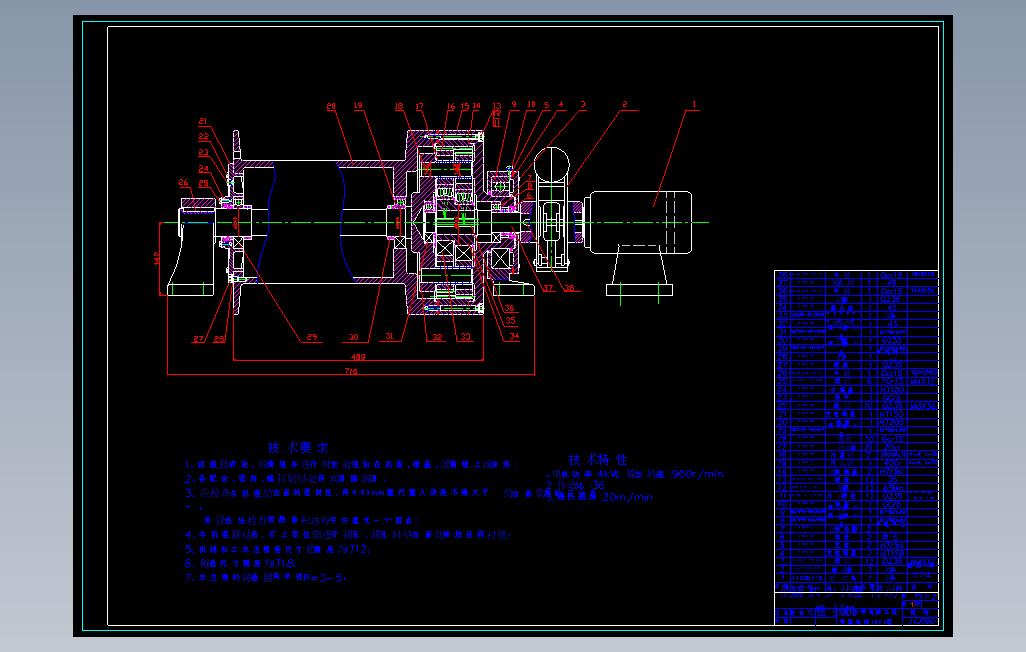This screenshot has width=1026, height=652.
Task: Select part callout number 33
Action: coord(465,336)
